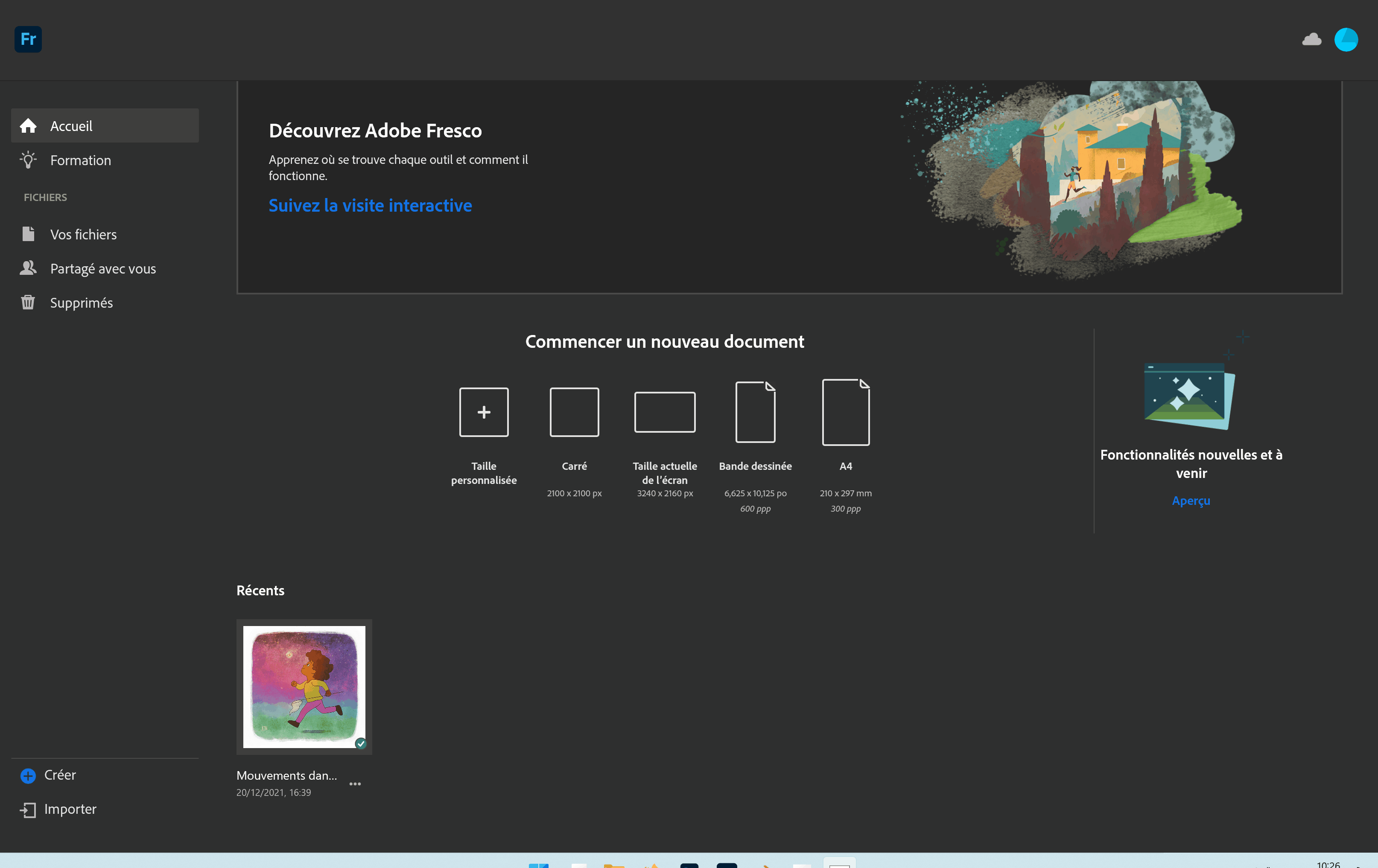Open the Supprimés trash folder
This screenshot has height=868, width=1378.
(81, 303)
